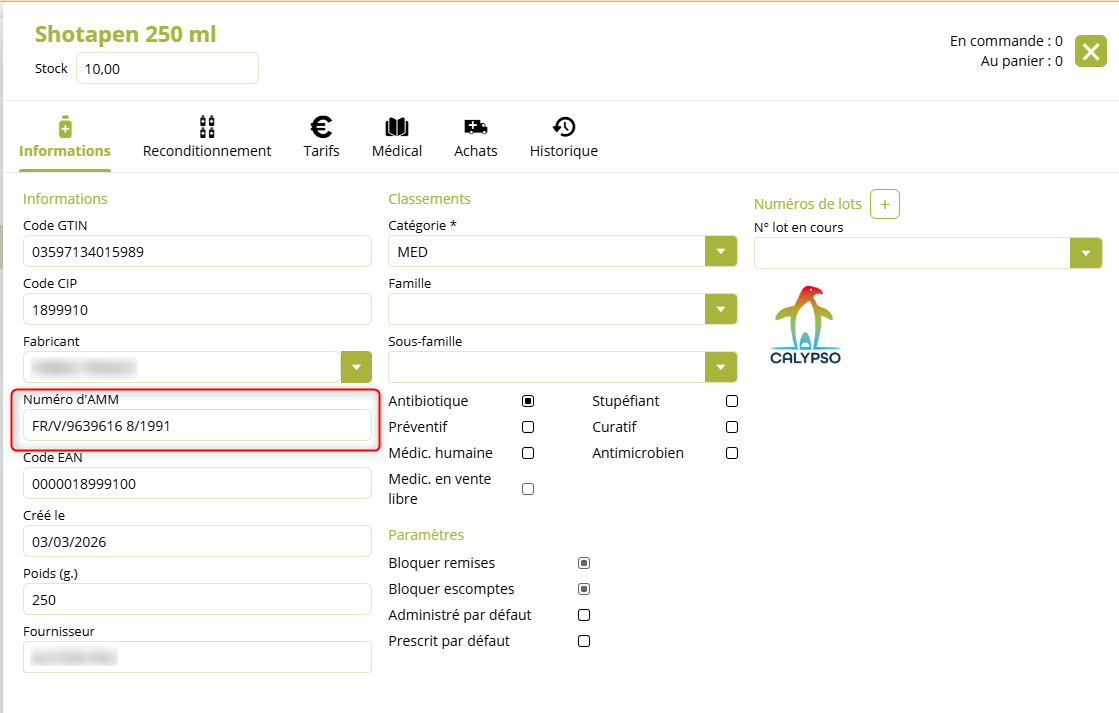The image size is (1119, 713).
Task: Open the Fabricant dropdown list
Action: coord(356,367)
